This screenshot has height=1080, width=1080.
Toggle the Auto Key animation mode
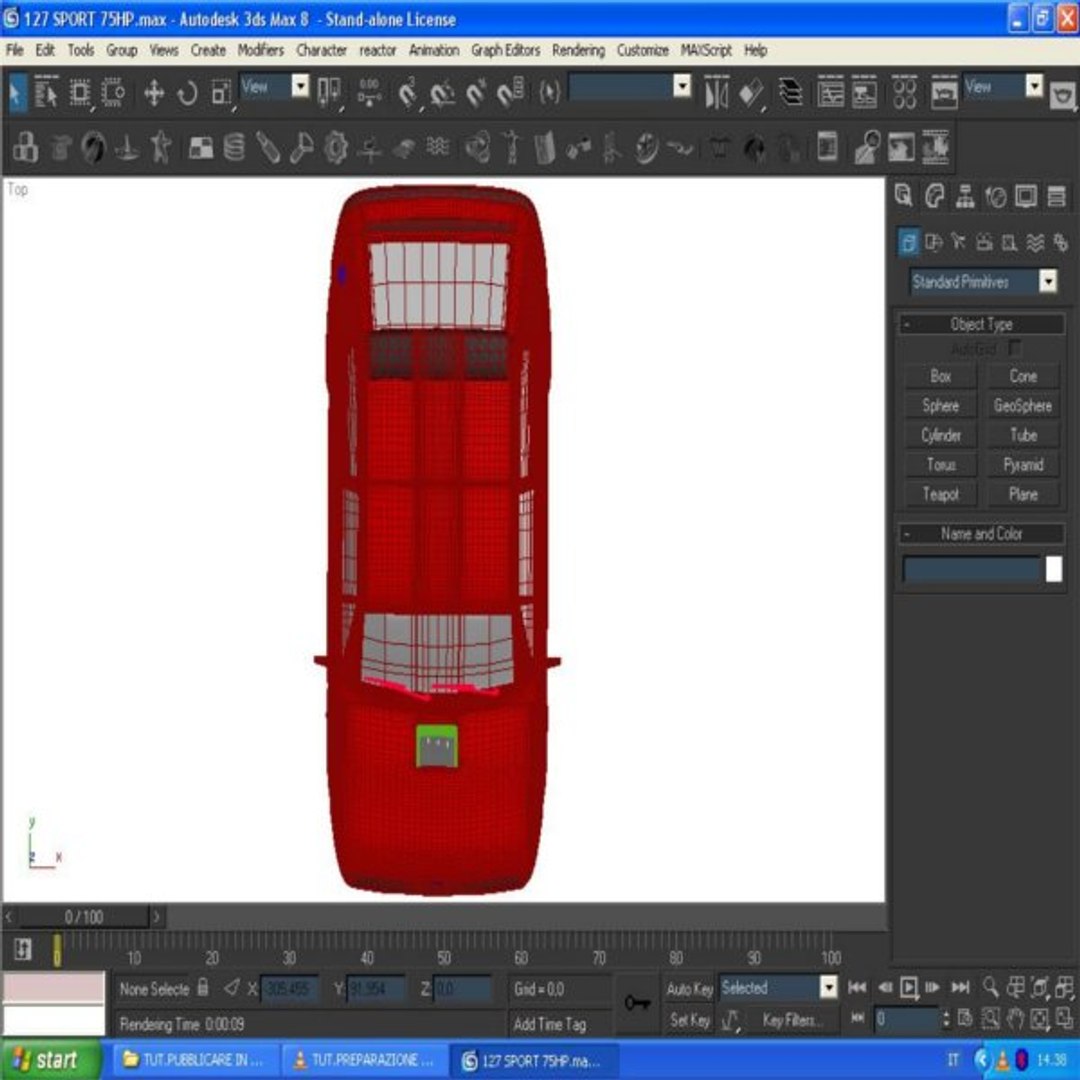coord(689,989)
